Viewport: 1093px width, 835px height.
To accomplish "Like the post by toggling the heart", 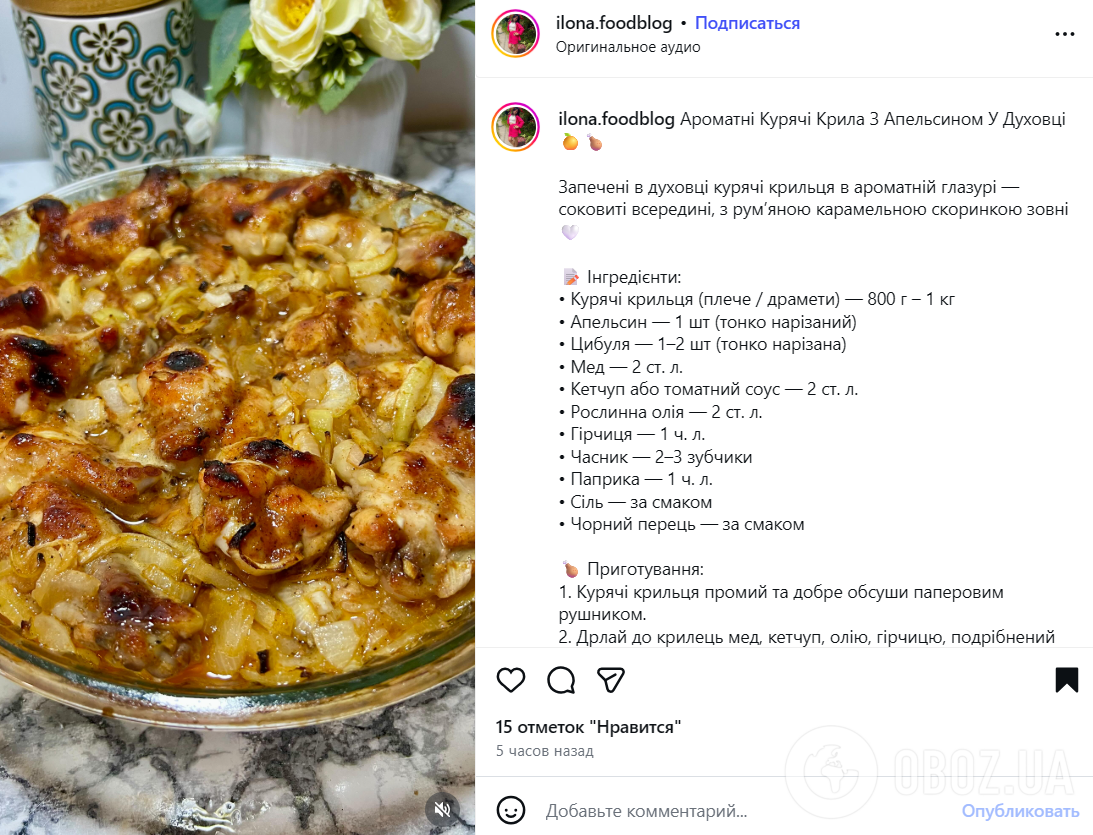I will [511, 680].
